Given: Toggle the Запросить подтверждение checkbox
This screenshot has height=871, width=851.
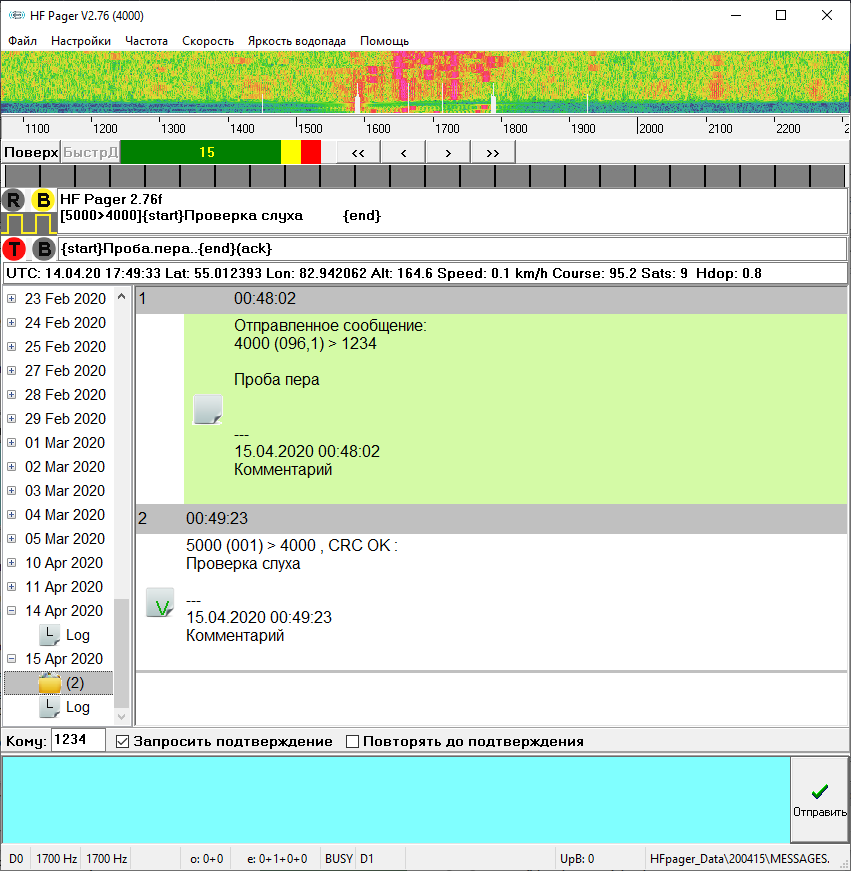Looking at the screenshot, I should point(123,742).
